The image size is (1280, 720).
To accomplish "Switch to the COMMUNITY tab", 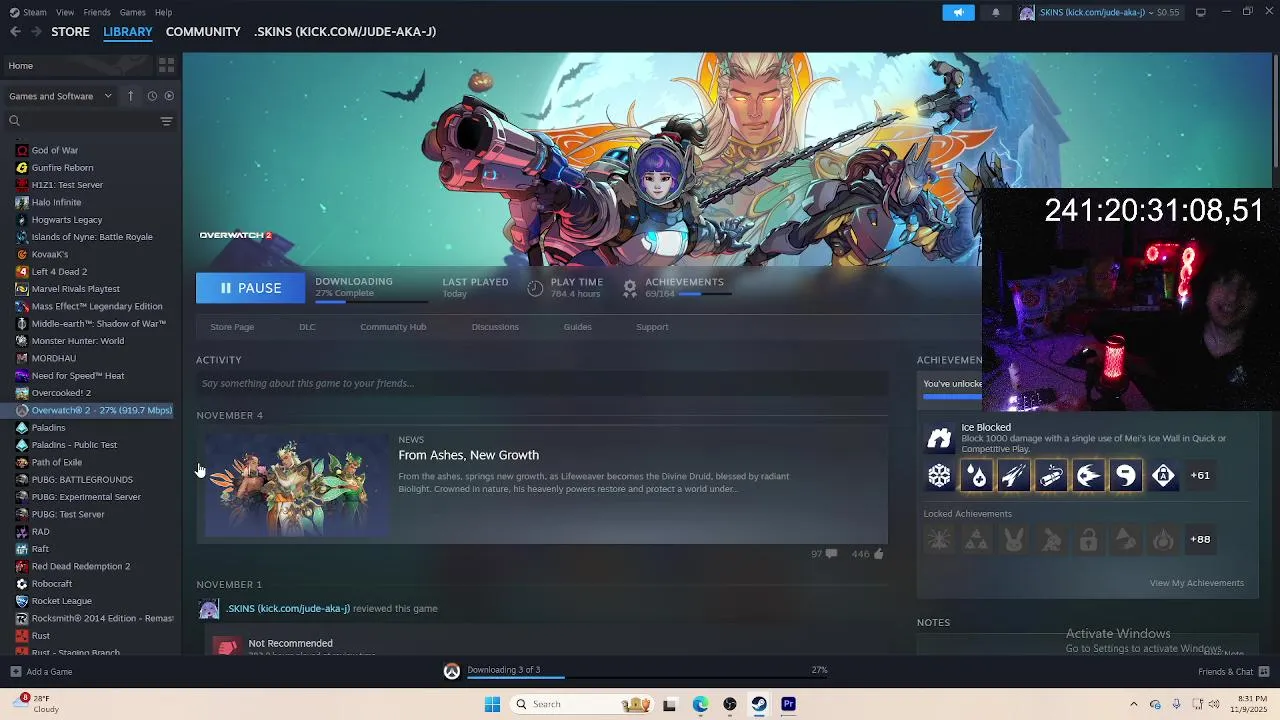I will (203, 32).
